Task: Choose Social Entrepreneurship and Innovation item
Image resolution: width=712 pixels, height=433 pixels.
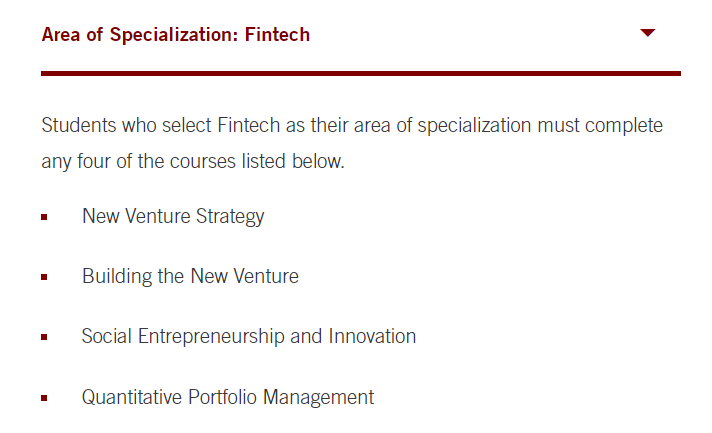Action: click(x=249, y=336)
